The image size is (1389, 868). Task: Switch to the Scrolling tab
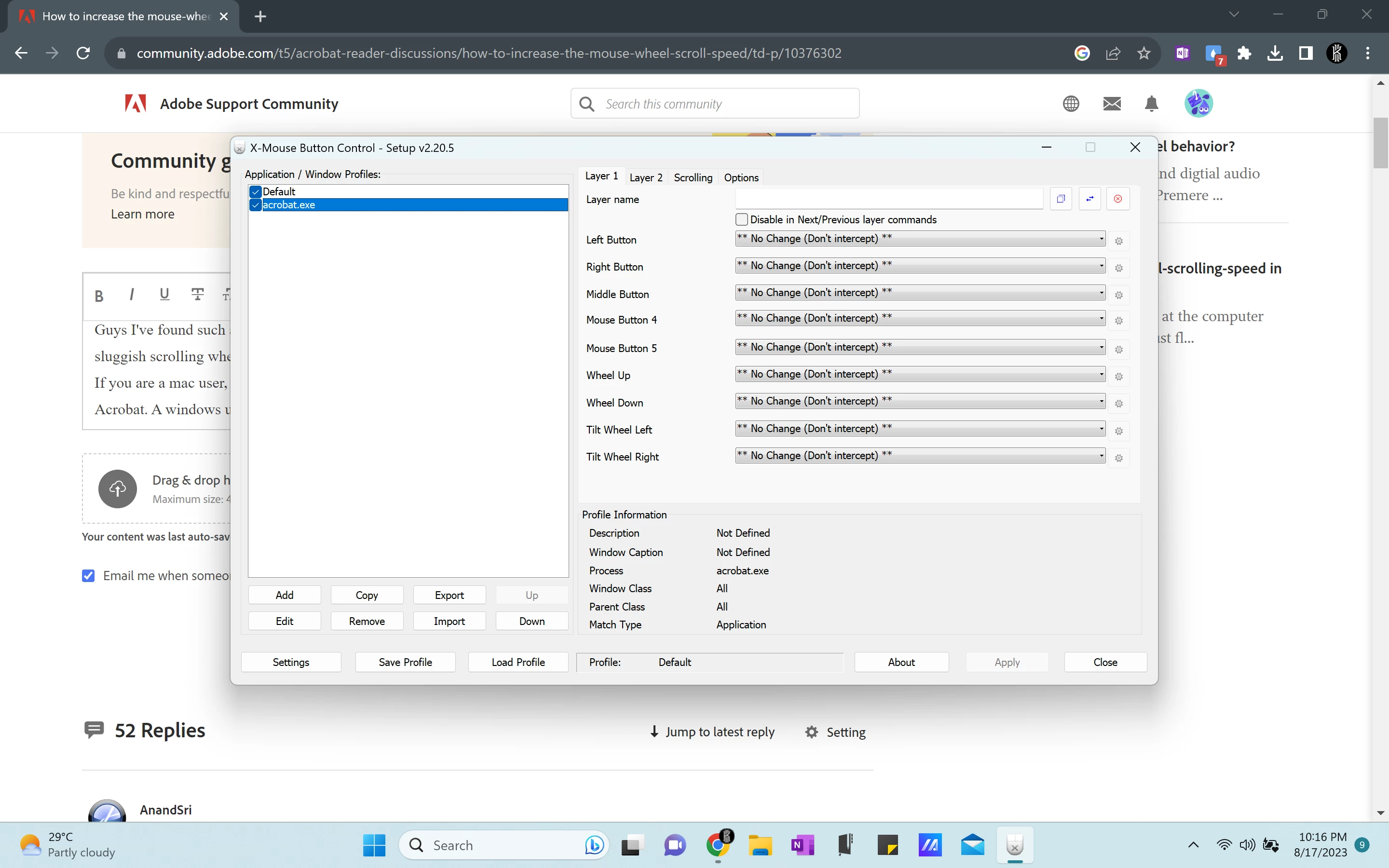coord(693,177)
